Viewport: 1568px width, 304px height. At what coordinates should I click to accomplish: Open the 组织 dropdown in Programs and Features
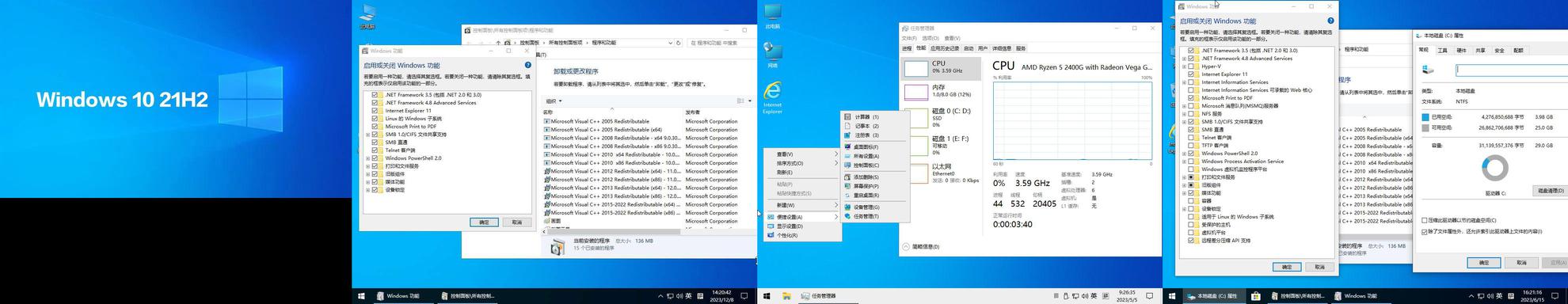pos(554,101)
